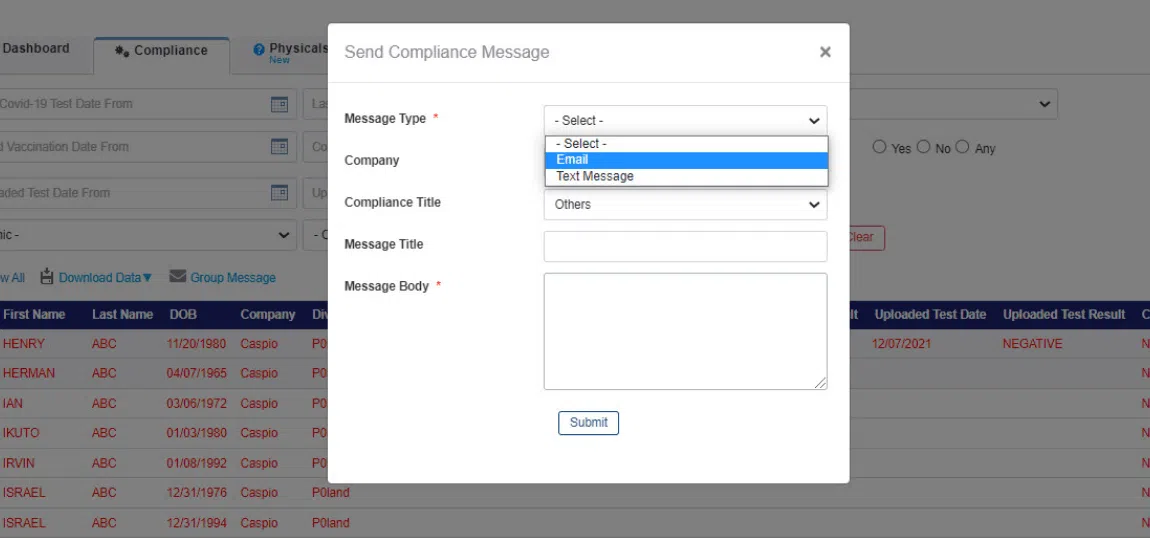1150x538 pixels.
Task: Select the No radio button
Action: coord(923,147)
